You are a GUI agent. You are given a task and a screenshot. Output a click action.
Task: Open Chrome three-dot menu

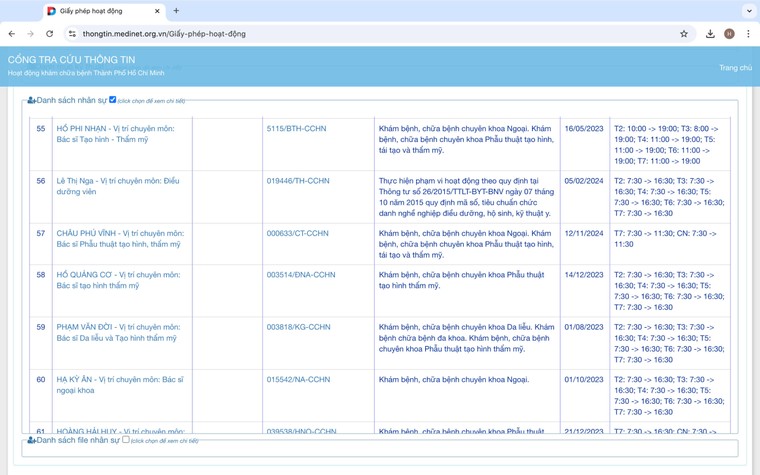pos(748,34)
